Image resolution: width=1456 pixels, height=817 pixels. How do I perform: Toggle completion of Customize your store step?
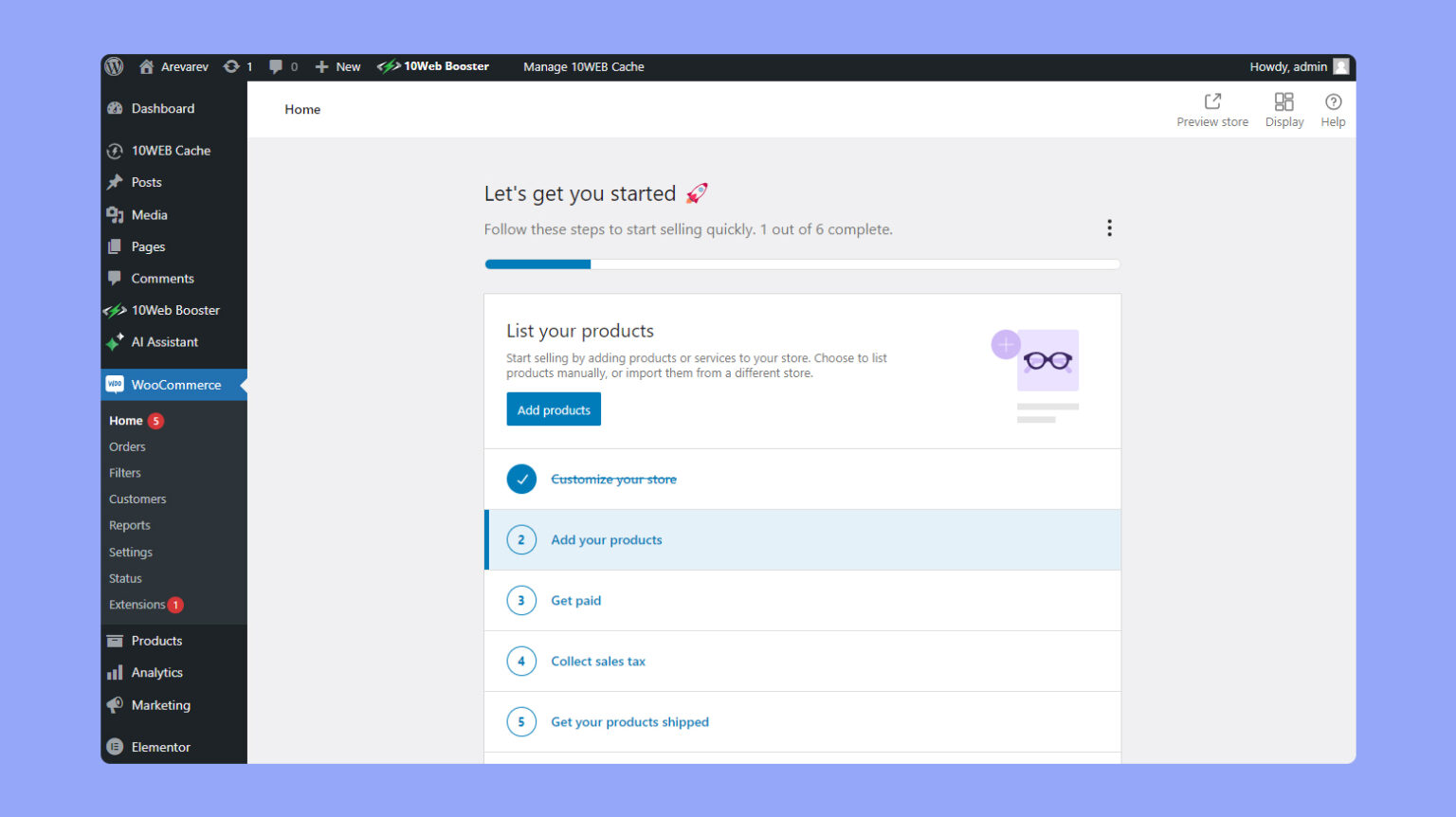[x=521, y=479]
